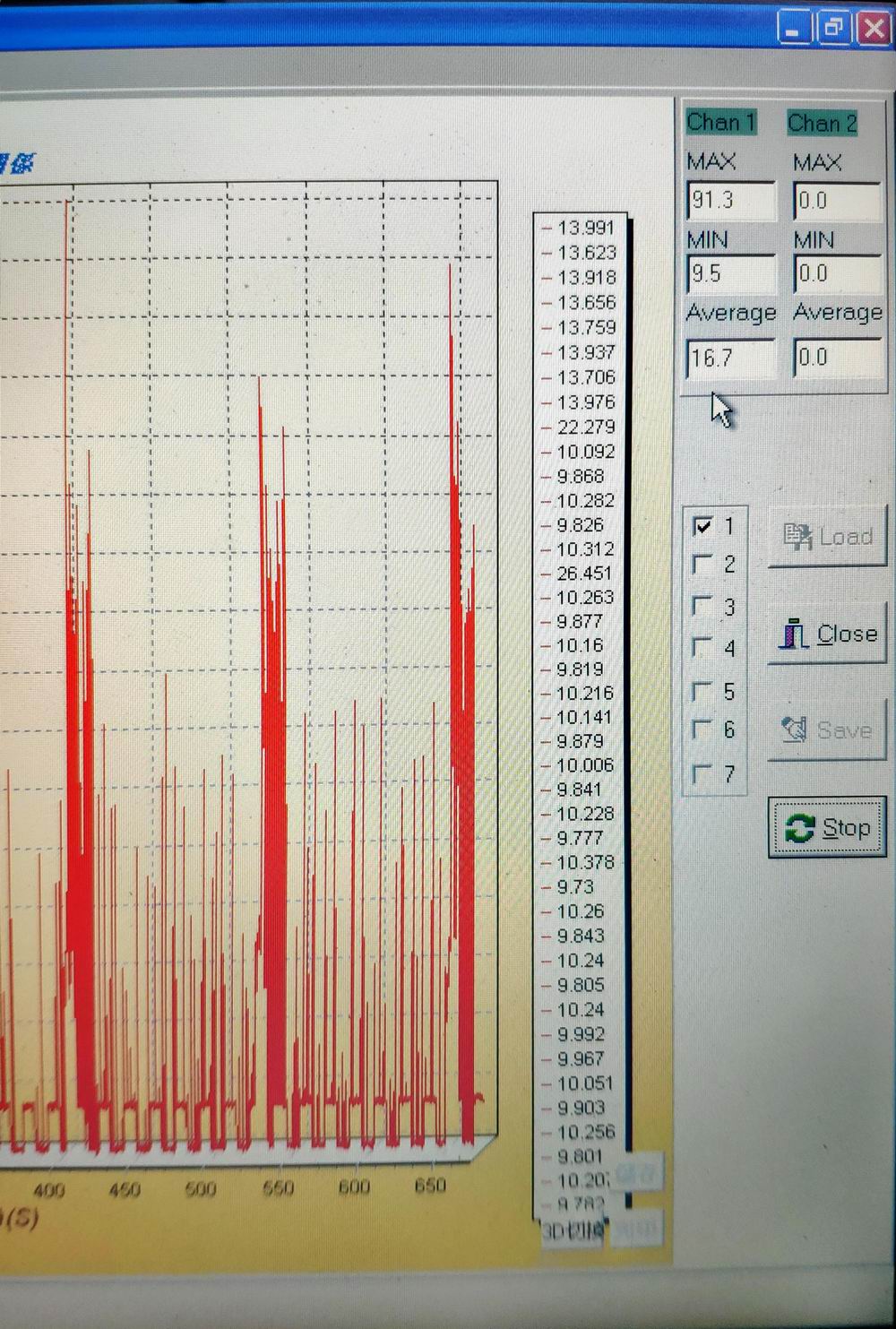
Task: Focus the Chan 2 MIN field
Action: click(x=838, y=273)
